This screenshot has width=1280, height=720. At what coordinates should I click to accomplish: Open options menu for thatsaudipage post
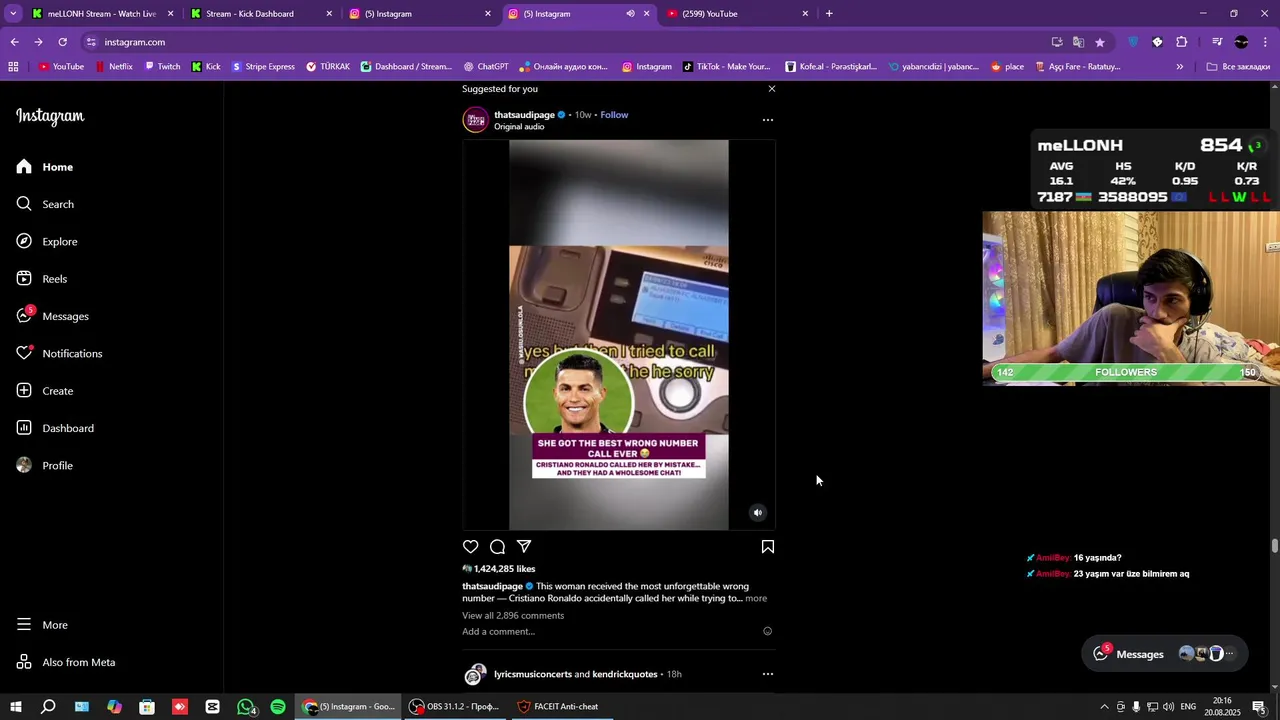[x=768, y=120]
